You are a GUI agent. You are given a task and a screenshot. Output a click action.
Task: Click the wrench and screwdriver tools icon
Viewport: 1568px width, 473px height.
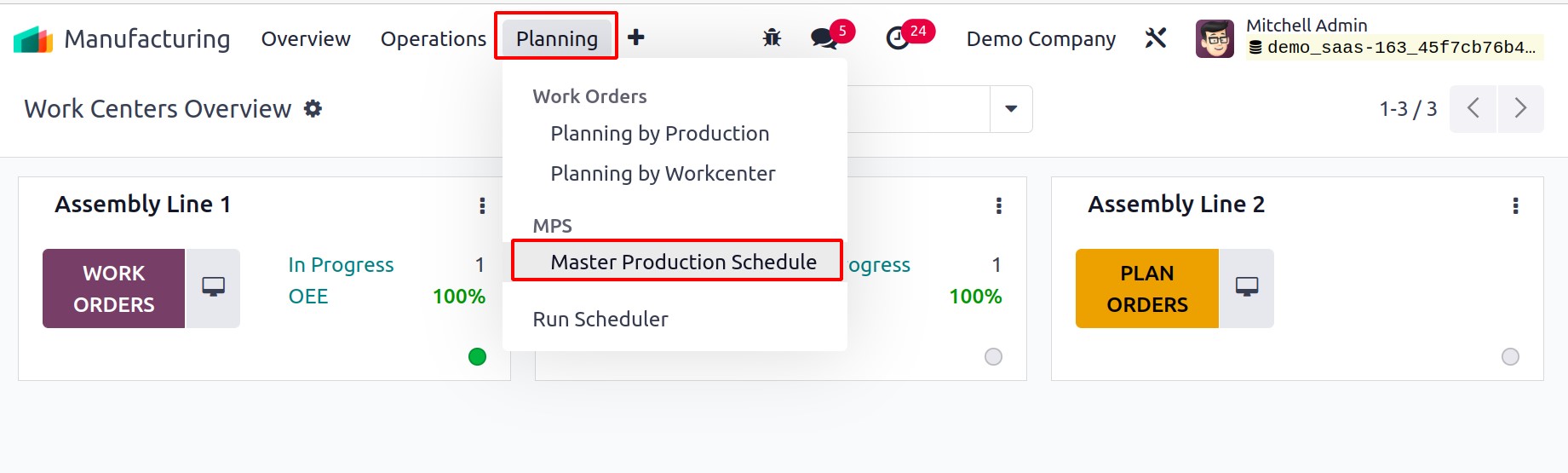[1156, 38]
